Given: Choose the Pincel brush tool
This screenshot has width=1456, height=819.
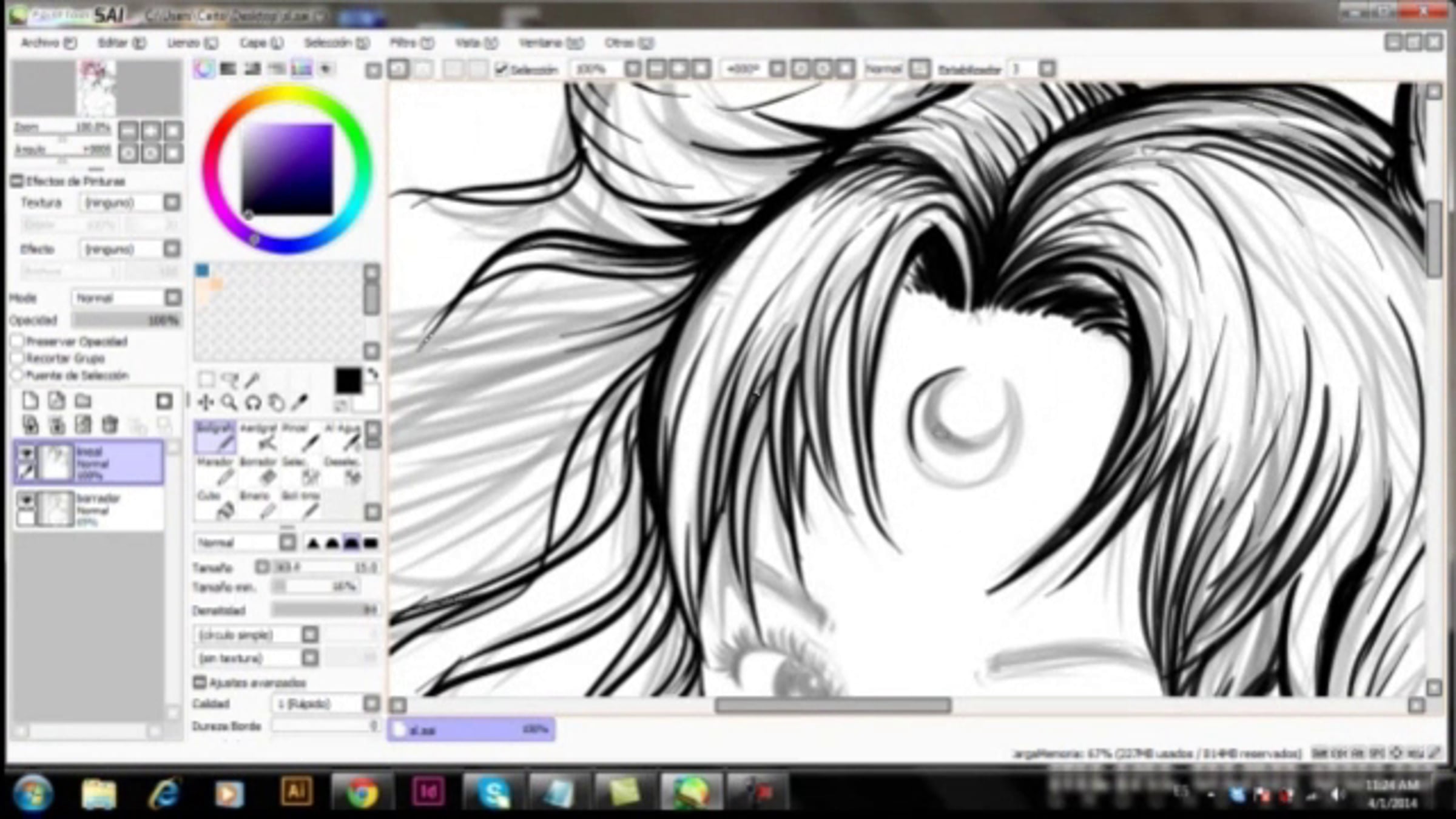Looking at the screenshot, I should pos(302,437).
